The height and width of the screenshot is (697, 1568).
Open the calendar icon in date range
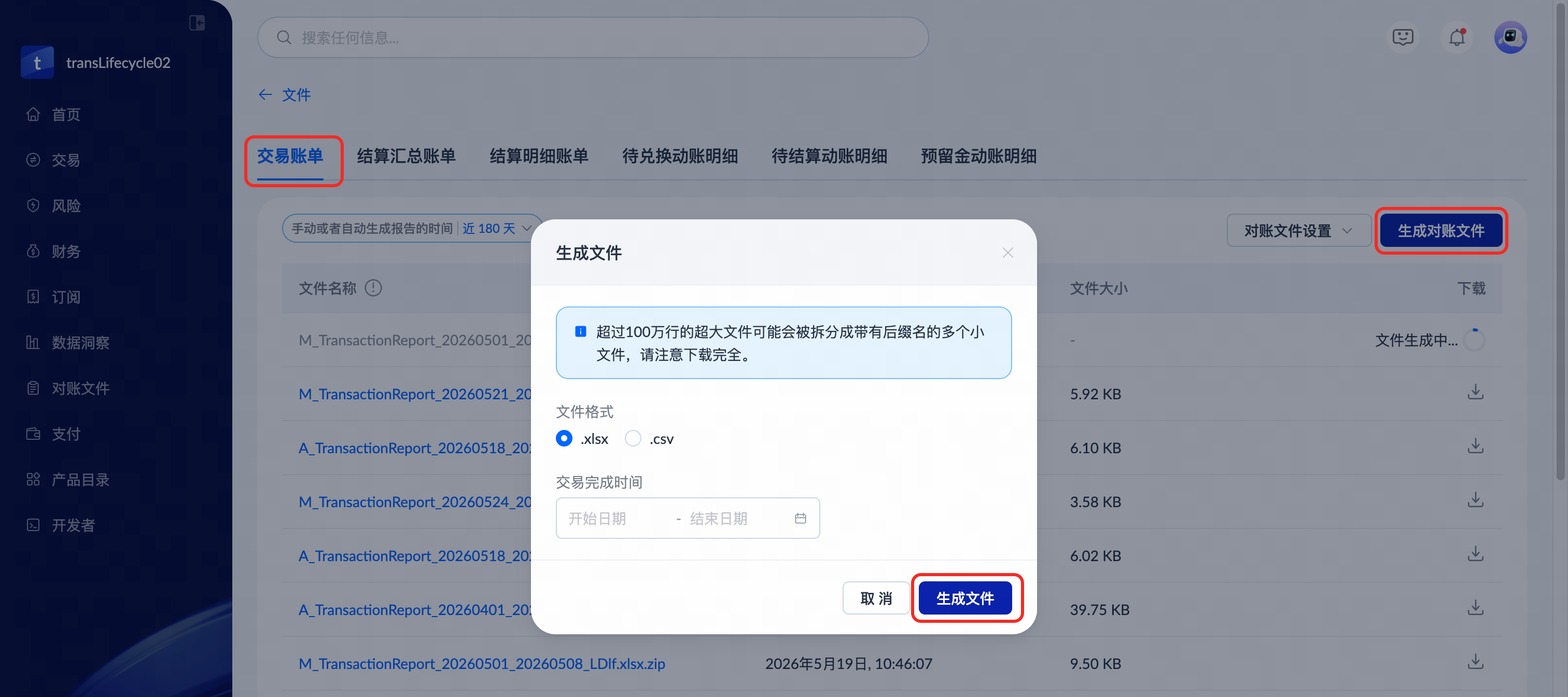[800, 518]
